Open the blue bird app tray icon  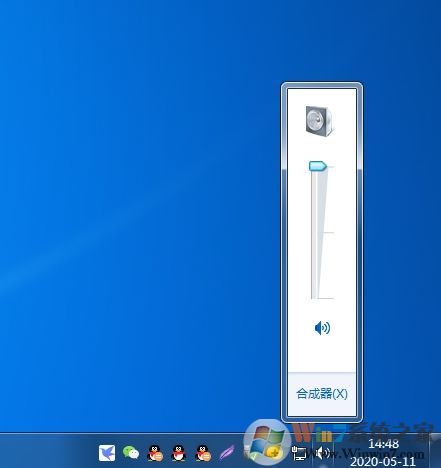[x=107, y=453]
